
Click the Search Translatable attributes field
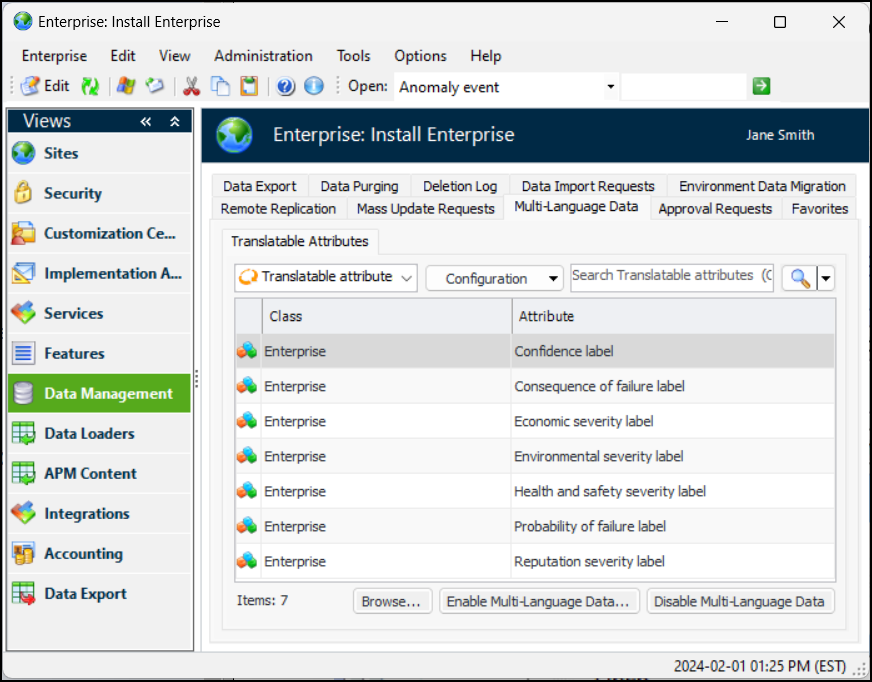[x=671, y=276]
